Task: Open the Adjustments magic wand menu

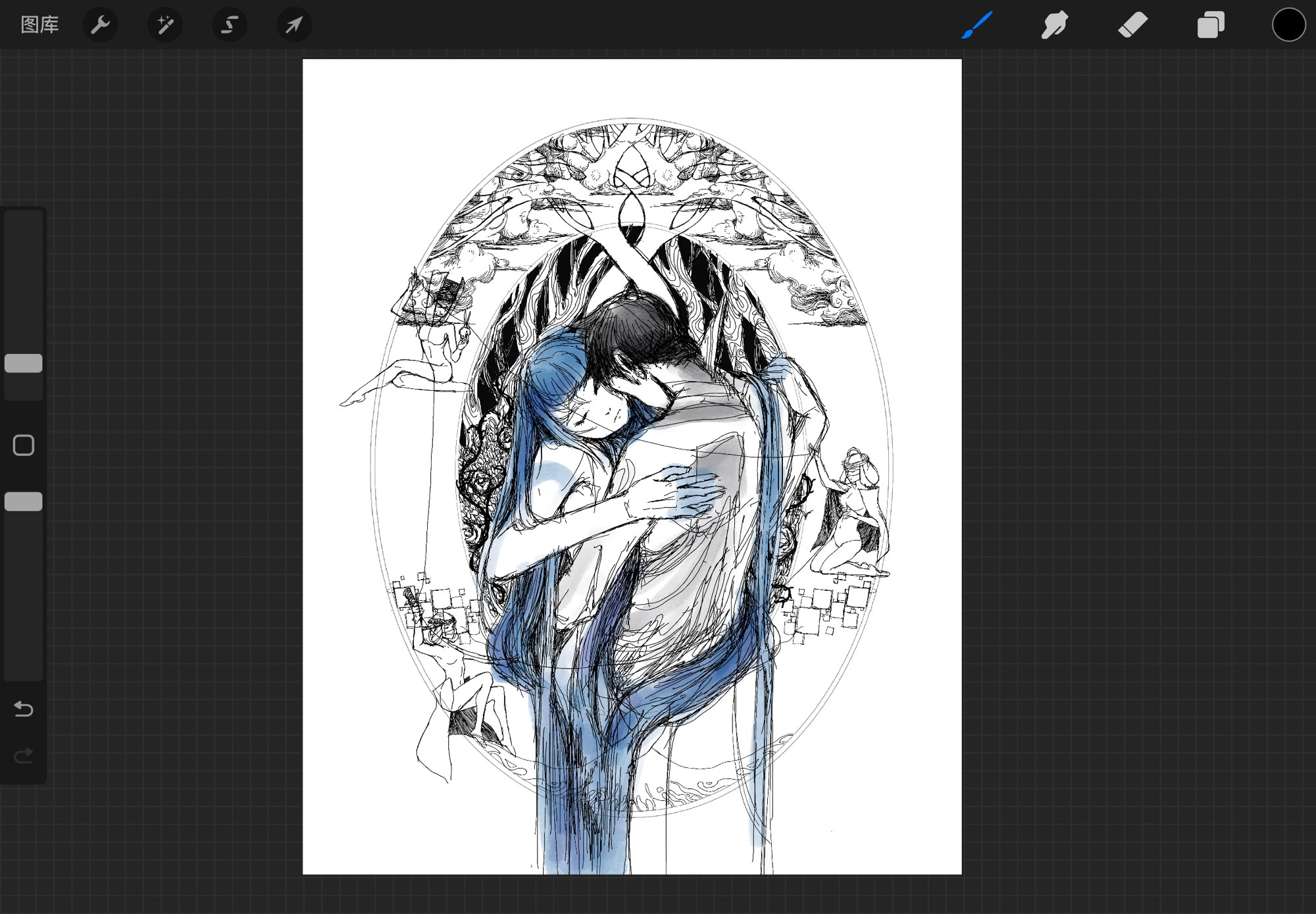Action: click(x=164, y=25)
